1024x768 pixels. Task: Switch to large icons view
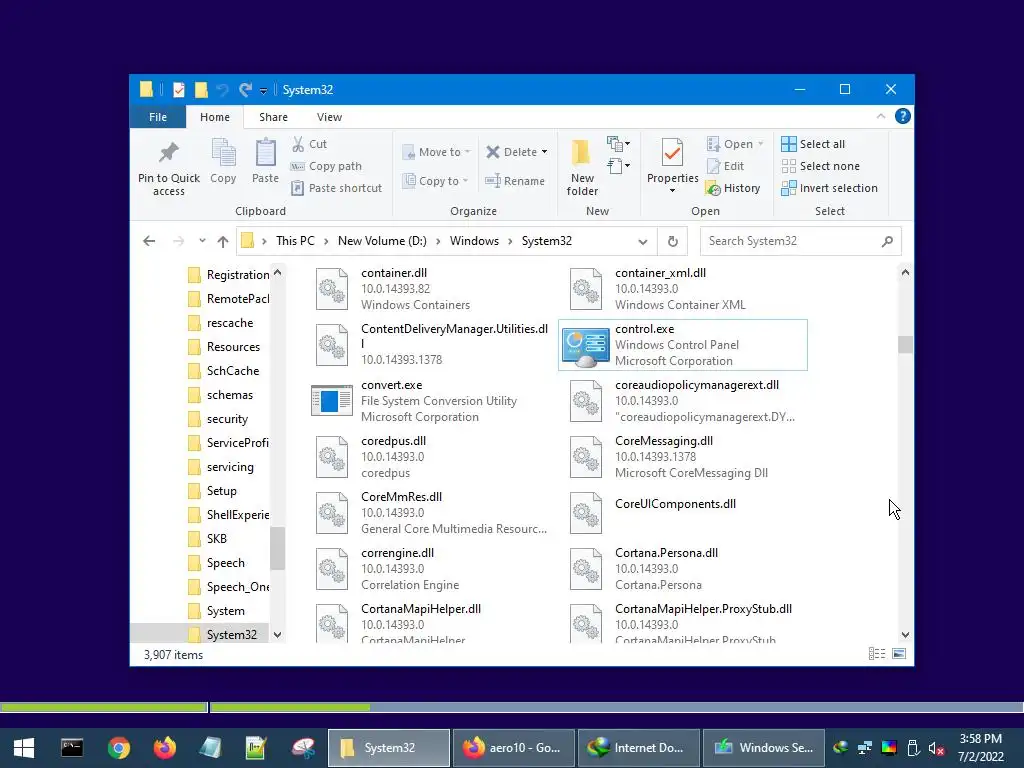tap(899, 654)
